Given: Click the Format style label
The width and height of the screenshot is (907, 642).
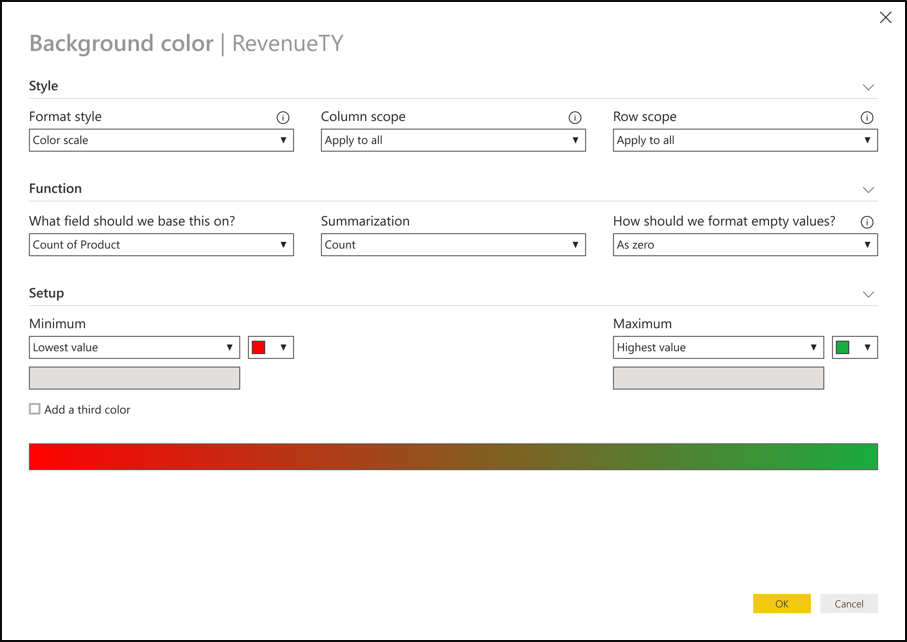Looking at the screenshot, I should point(65,117).
